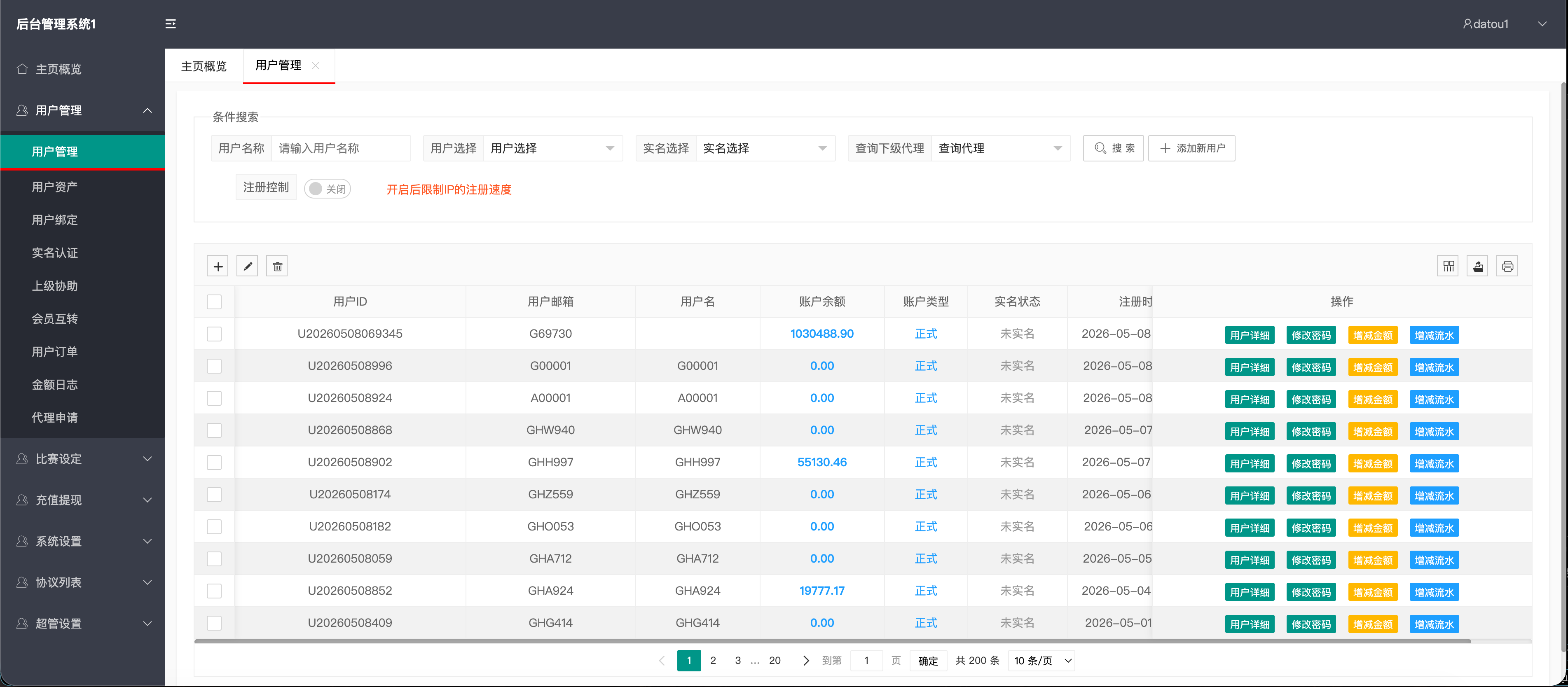Open the column filter grid icon
Image resolution: width=1568 pixels, height=687 pixels.
pos(1448,266)
